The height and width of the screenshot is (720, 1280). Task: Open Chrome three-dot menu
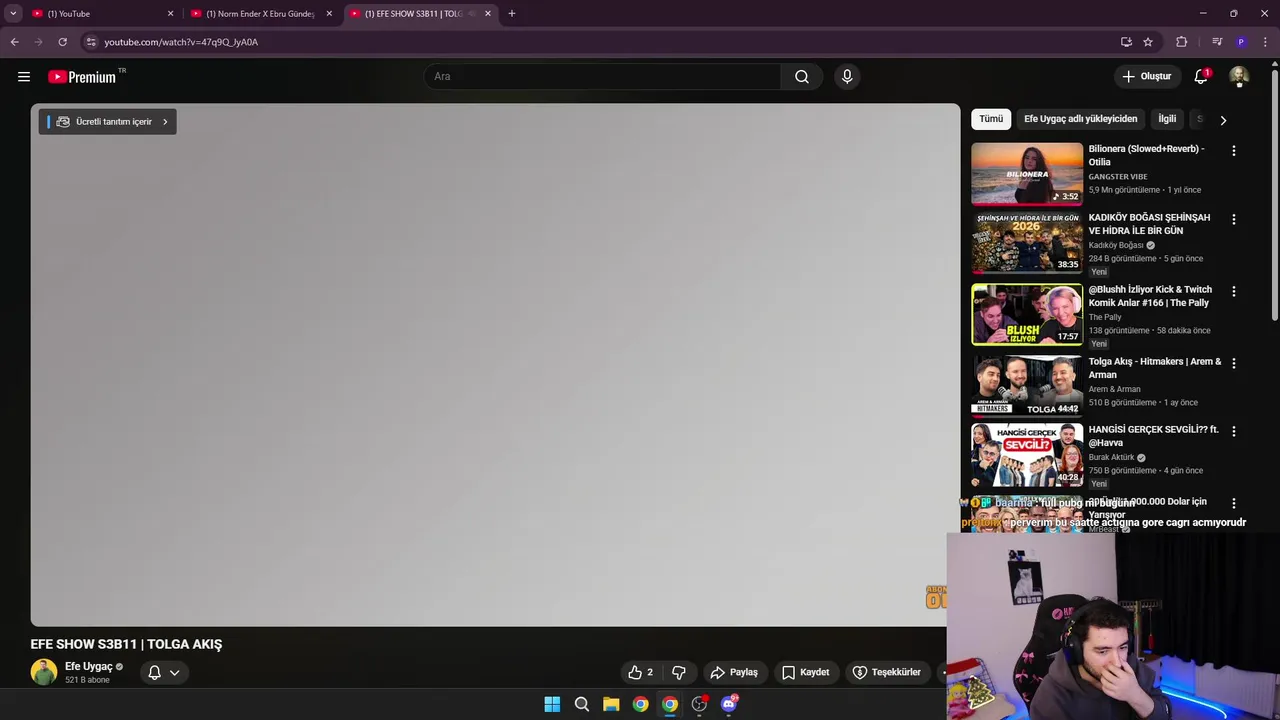(1266, 42)
